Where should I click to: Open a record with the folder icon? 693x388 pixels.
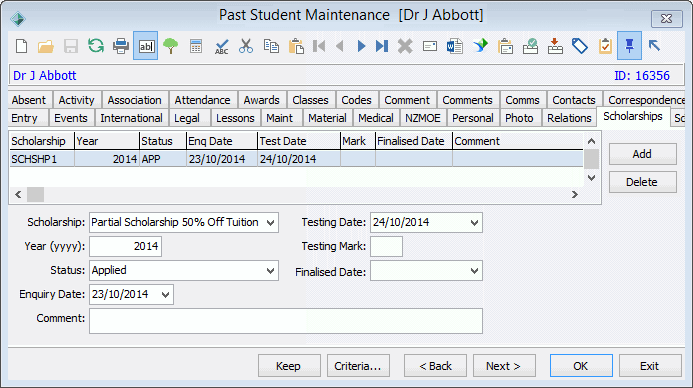pos(46,46)
